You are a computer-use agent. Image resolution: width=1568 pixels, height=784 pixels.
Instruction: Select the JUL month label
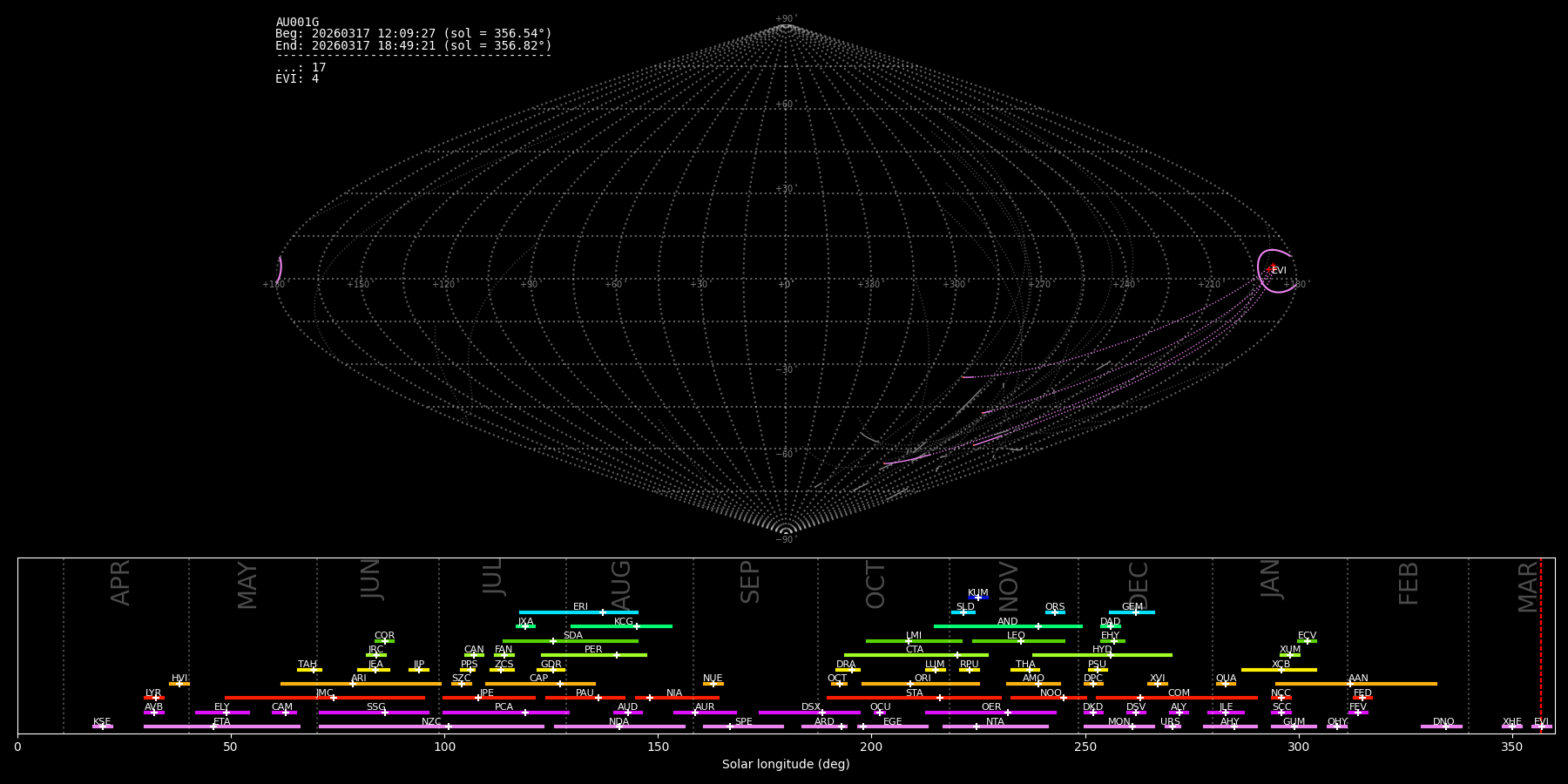[x=492, y=577]
